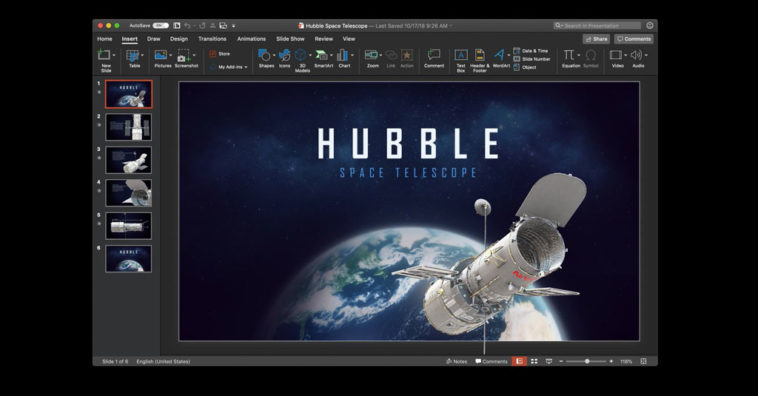This screenshot has width=758, height=396.
Task: Switch to Normal view in status bar
Action: [519, 361]
